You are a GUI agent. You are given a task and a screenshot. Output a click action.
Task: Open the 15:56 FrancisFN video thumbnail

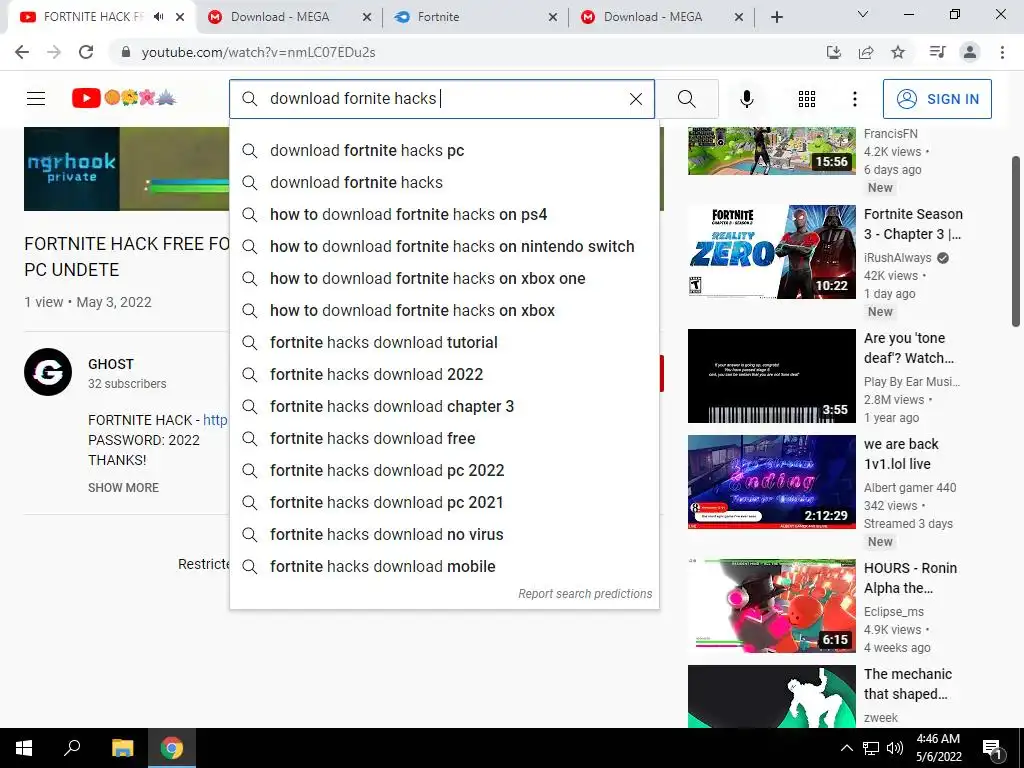pyautogui.click(x=771, y=151)
